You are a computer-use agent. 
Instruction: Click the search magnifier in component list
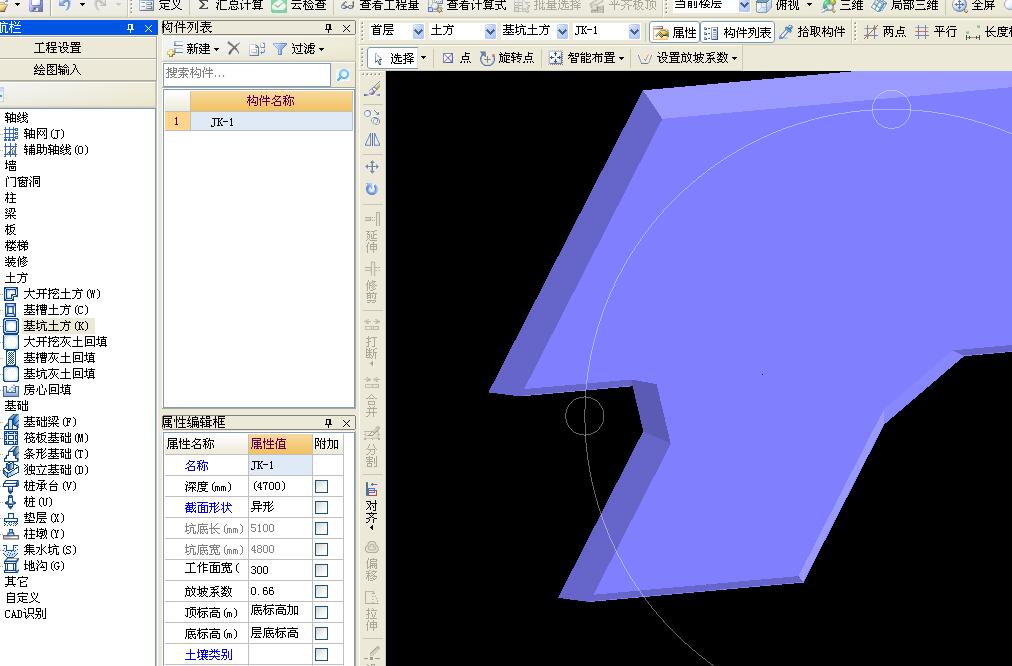coord(343,75)
